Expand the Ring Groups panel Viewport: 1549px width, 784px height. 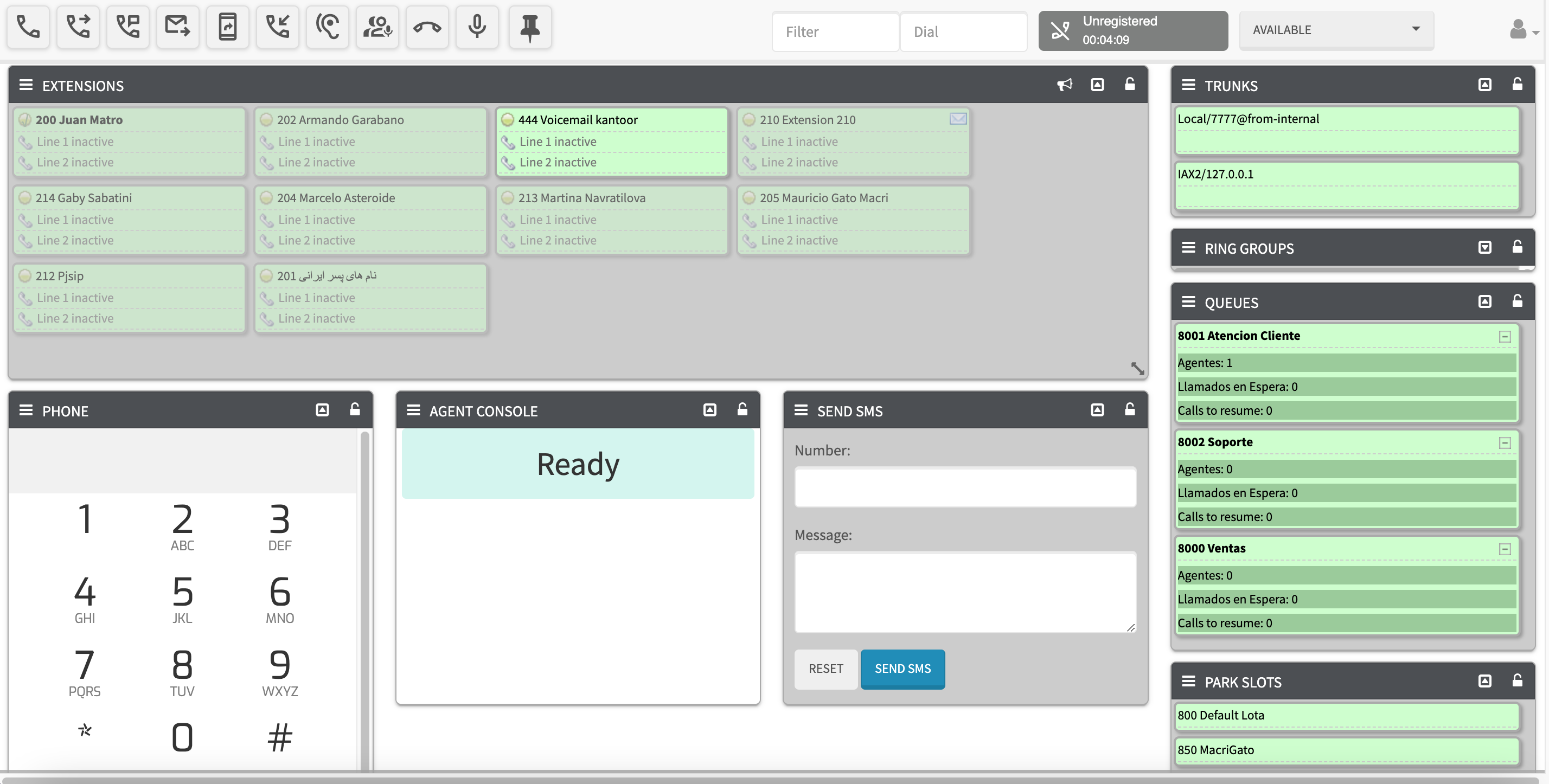tap(1484, 248)
